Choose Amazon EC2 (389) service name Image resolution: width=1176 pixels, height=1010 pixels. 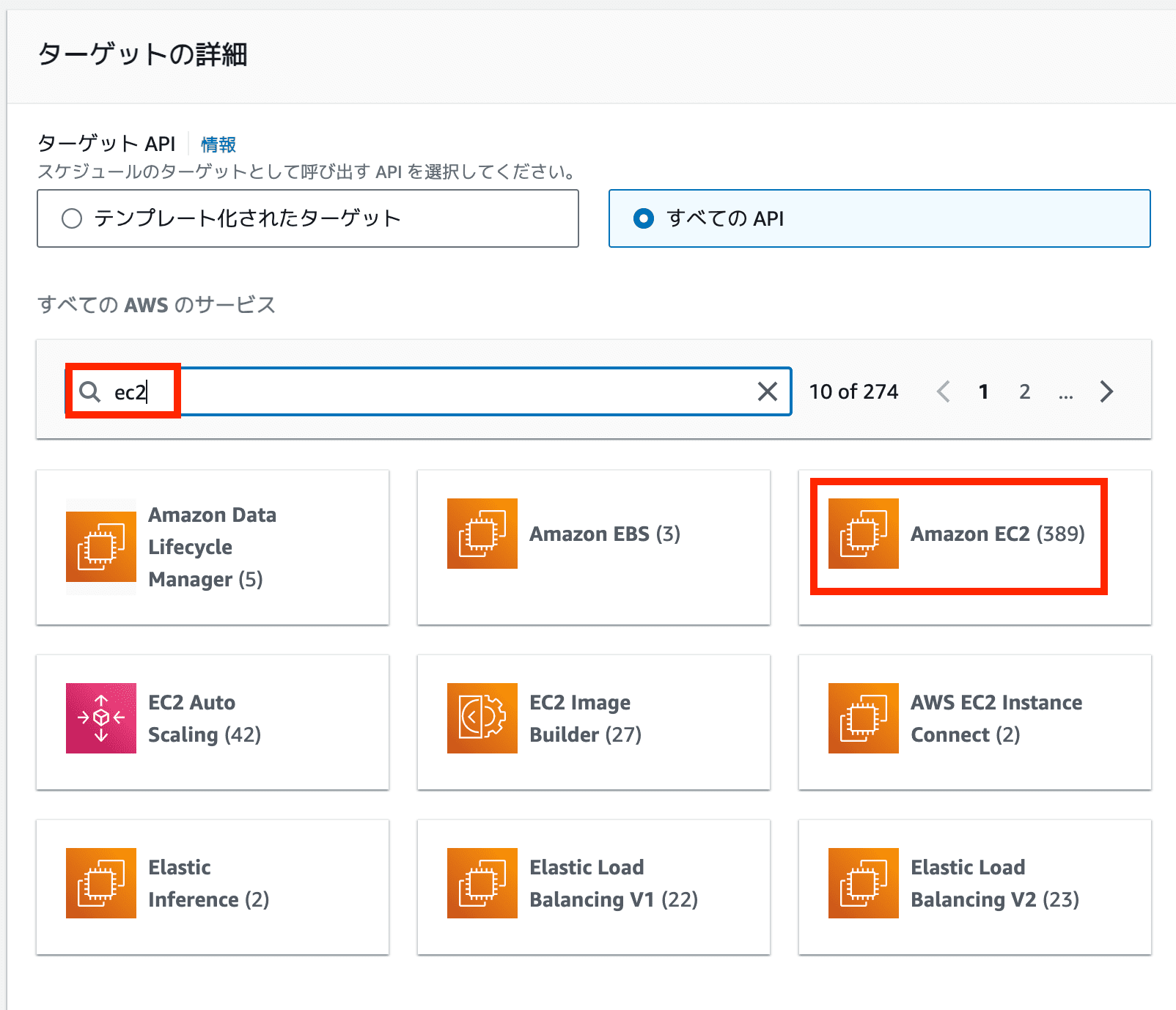[998, 534]
